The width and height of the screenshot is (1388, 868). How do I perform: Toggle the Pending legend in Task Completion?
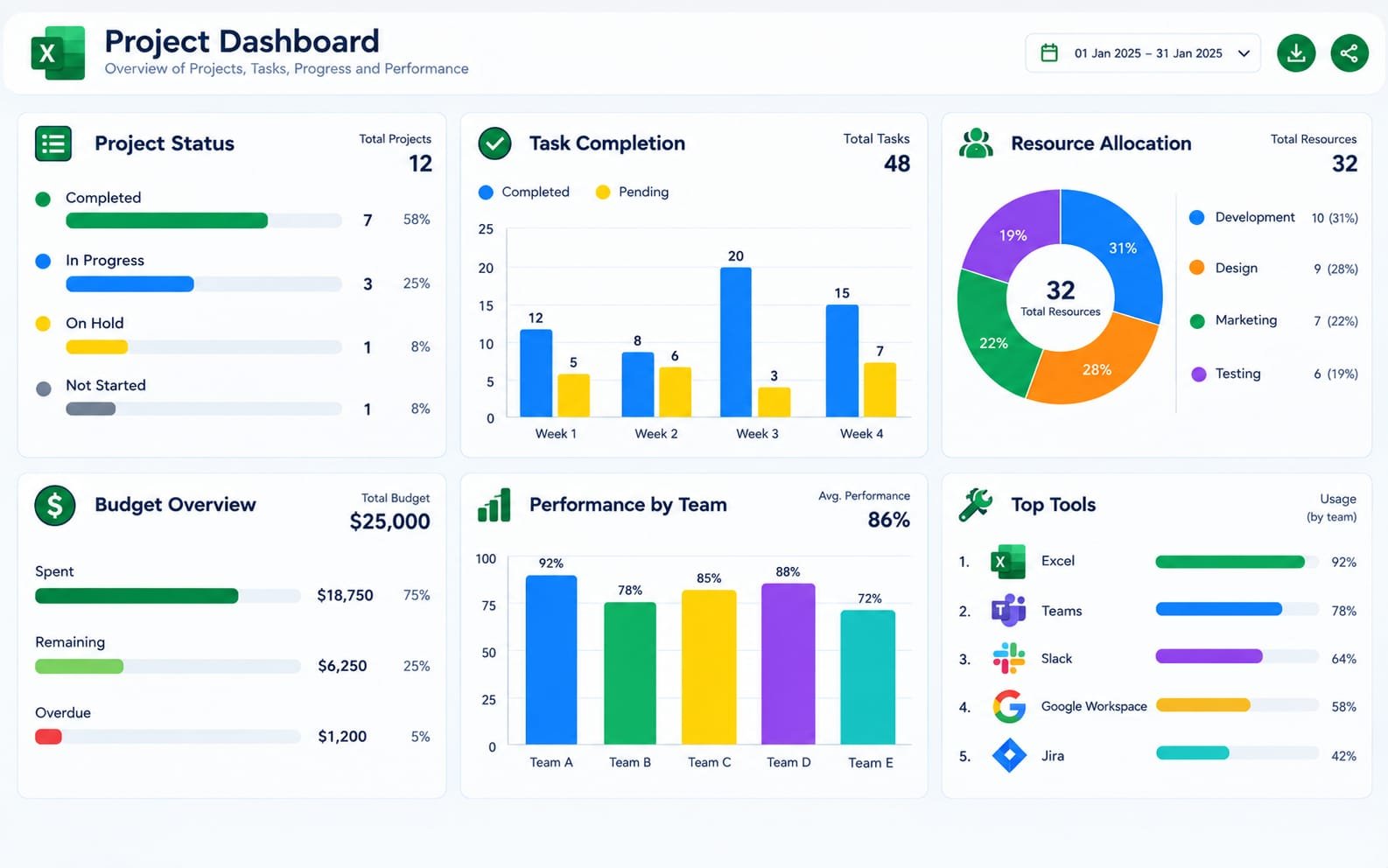click(x=632, y=192)
